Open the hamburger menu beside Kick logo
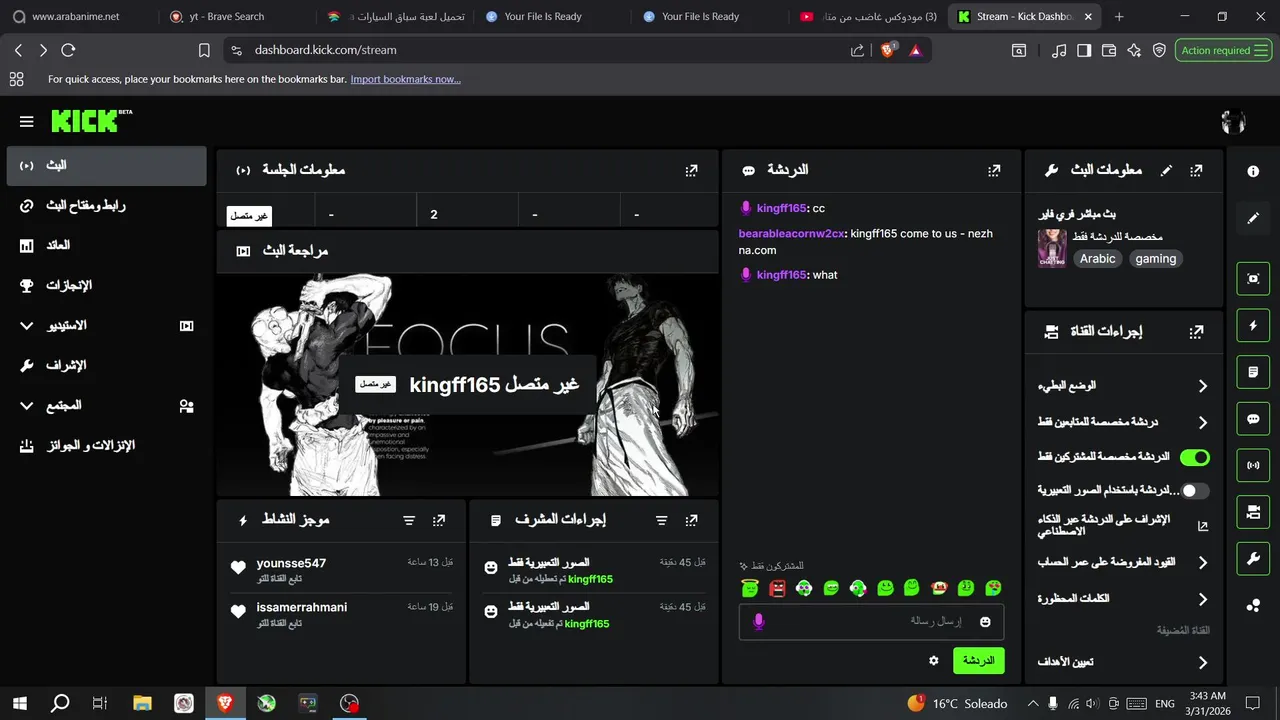 click(26, 121)
